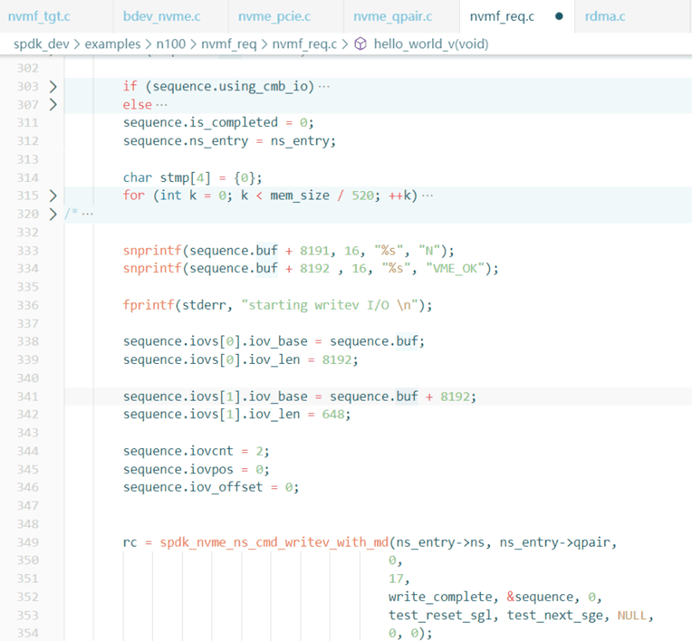Image resolution: width=692 pixels, height=641 pixels.
Task: Expand folded comment at line 320
Action: [x=53, y=214]
